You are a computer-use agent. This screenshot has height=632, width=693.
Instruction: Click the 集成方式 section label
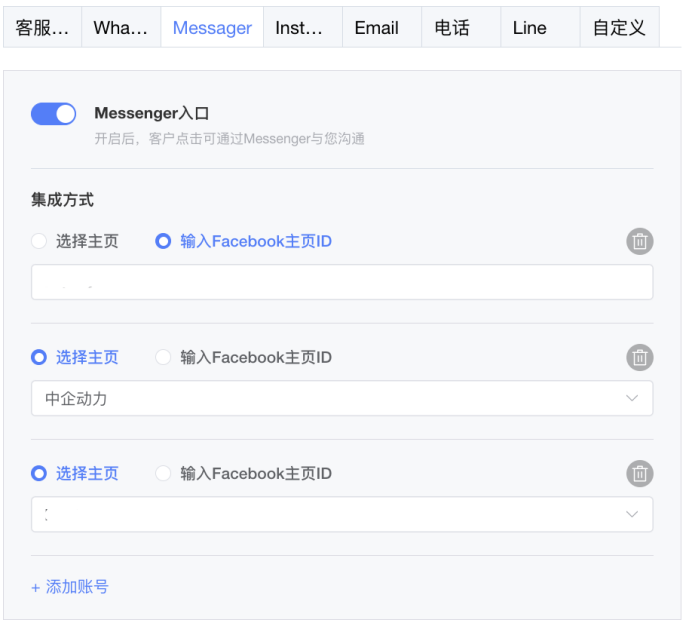[x=62, y=200]
